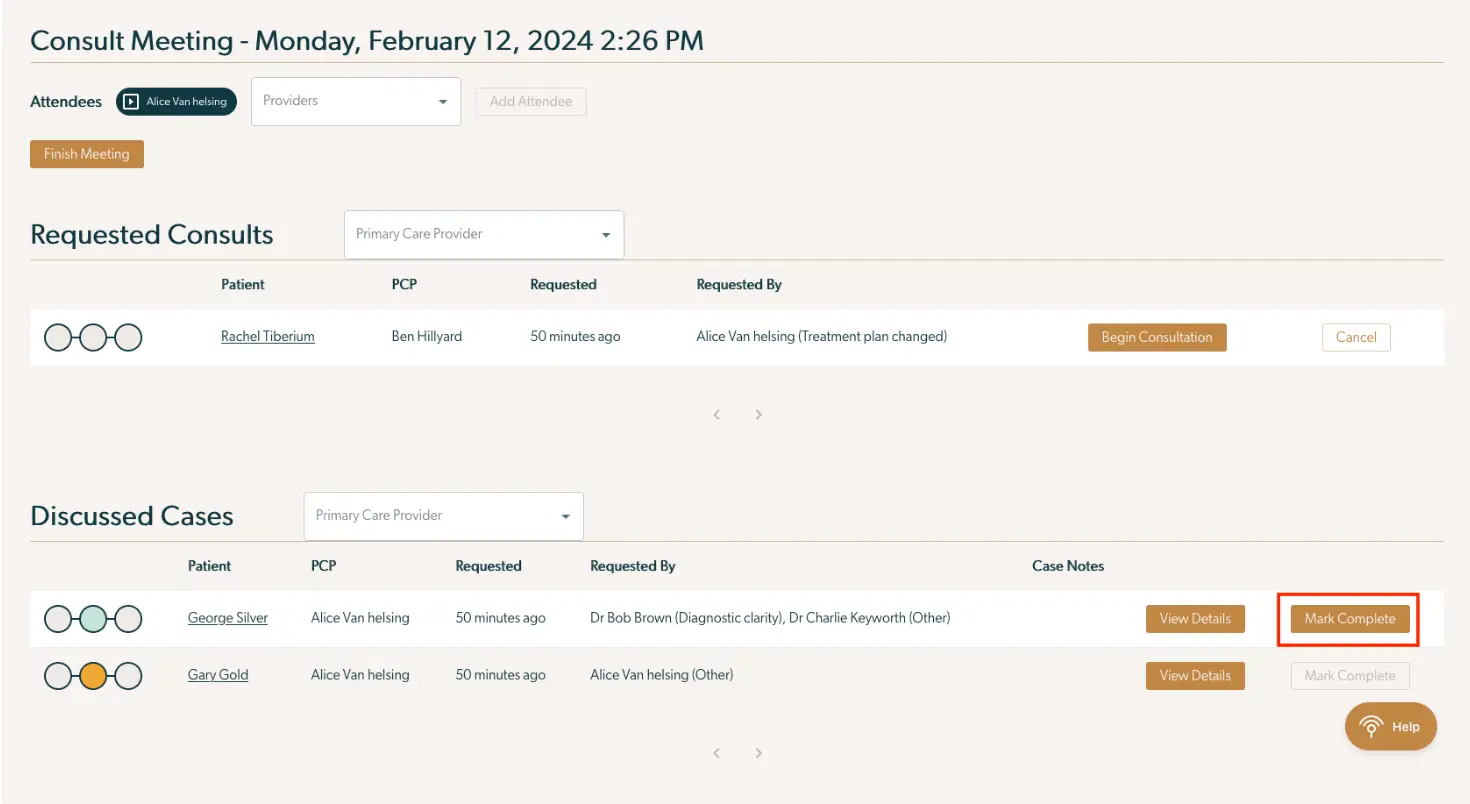Viewport: 1470px width, 804px height.
Task: Click the teal middle status circle for George Silver
Action: pos(93,619)
